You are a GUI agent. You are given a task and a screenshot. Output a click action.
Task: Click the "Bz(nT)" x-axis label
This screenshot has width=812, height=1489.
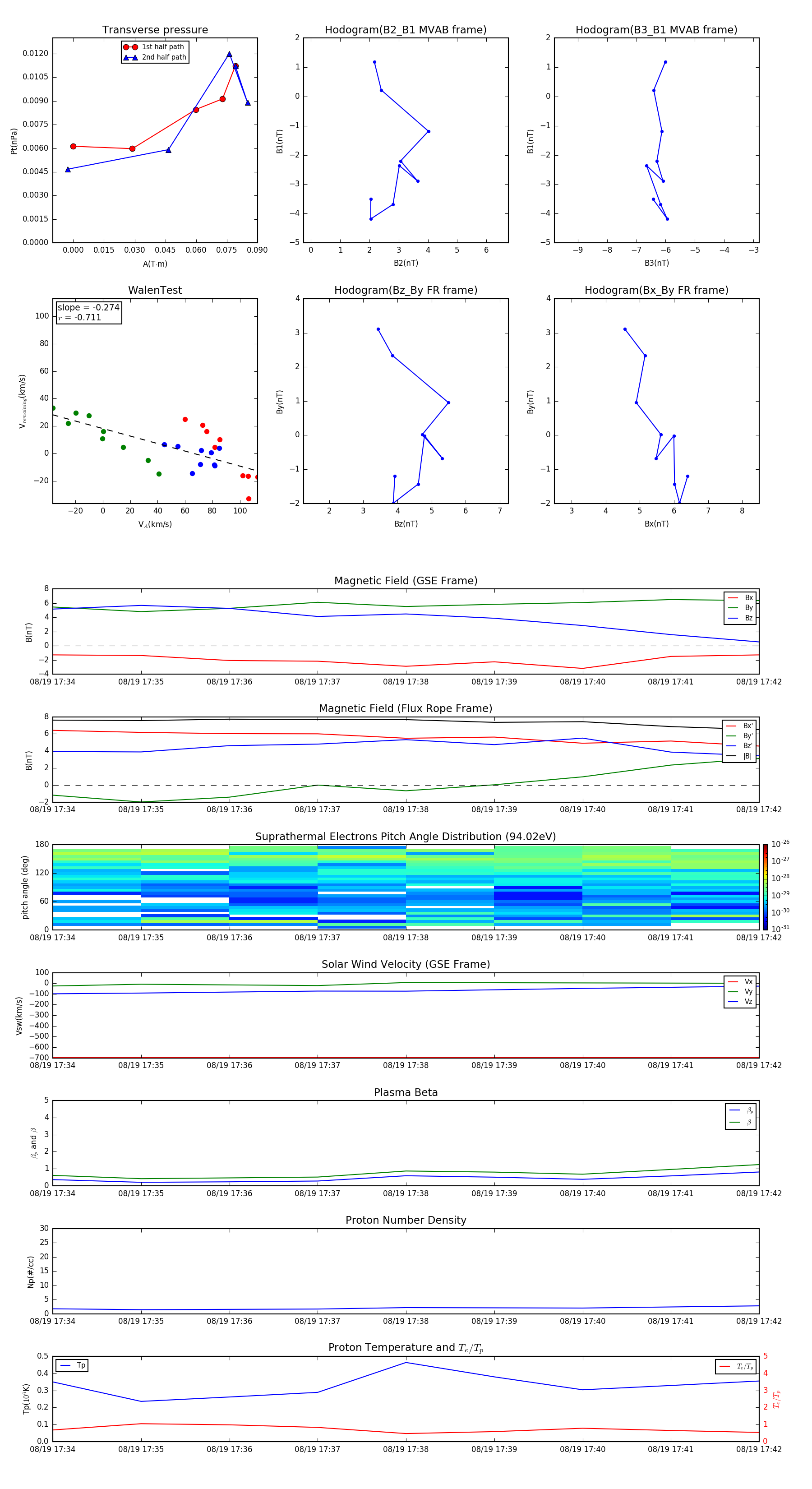coord(406,524)
